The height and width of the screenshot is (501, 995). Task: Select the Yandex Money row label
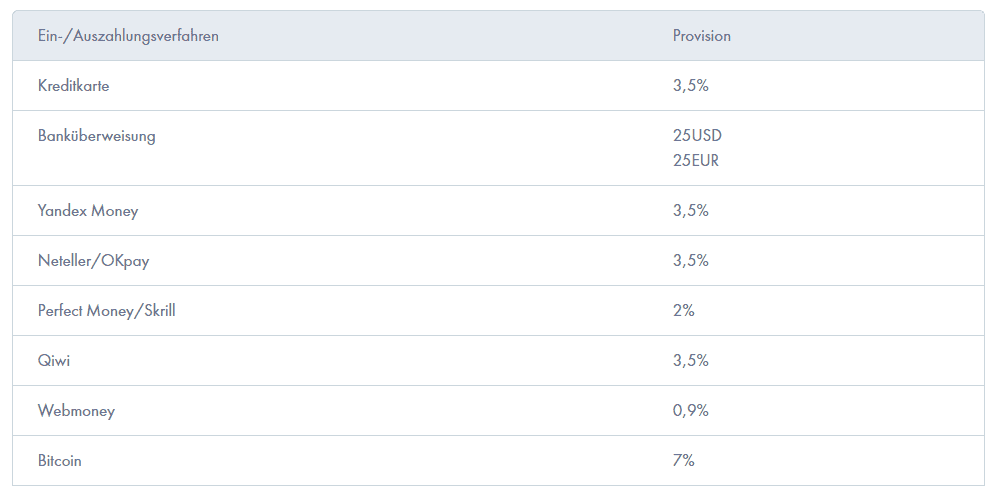[88, 211]
